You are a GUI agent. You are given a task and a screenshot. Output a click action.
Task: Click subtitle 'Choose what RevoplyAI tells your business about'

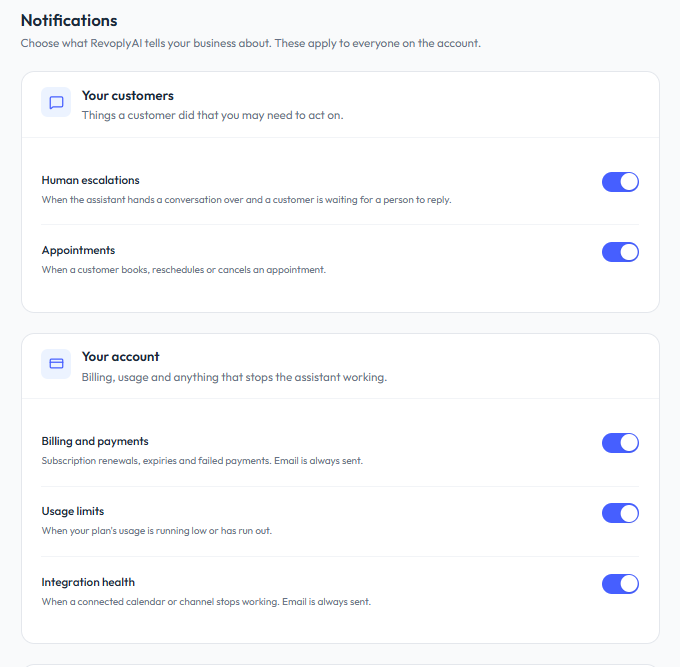click(146, 43)
